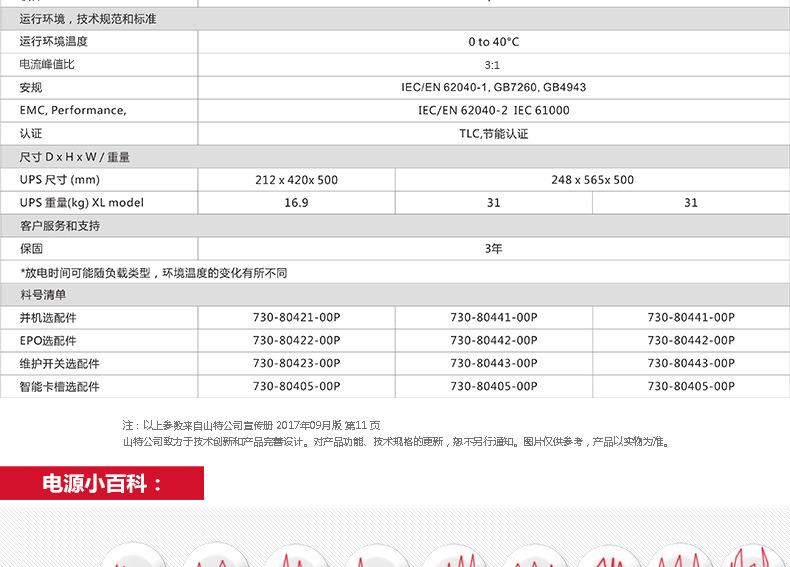Select the 16.9 weight value

tap(296, 203)
